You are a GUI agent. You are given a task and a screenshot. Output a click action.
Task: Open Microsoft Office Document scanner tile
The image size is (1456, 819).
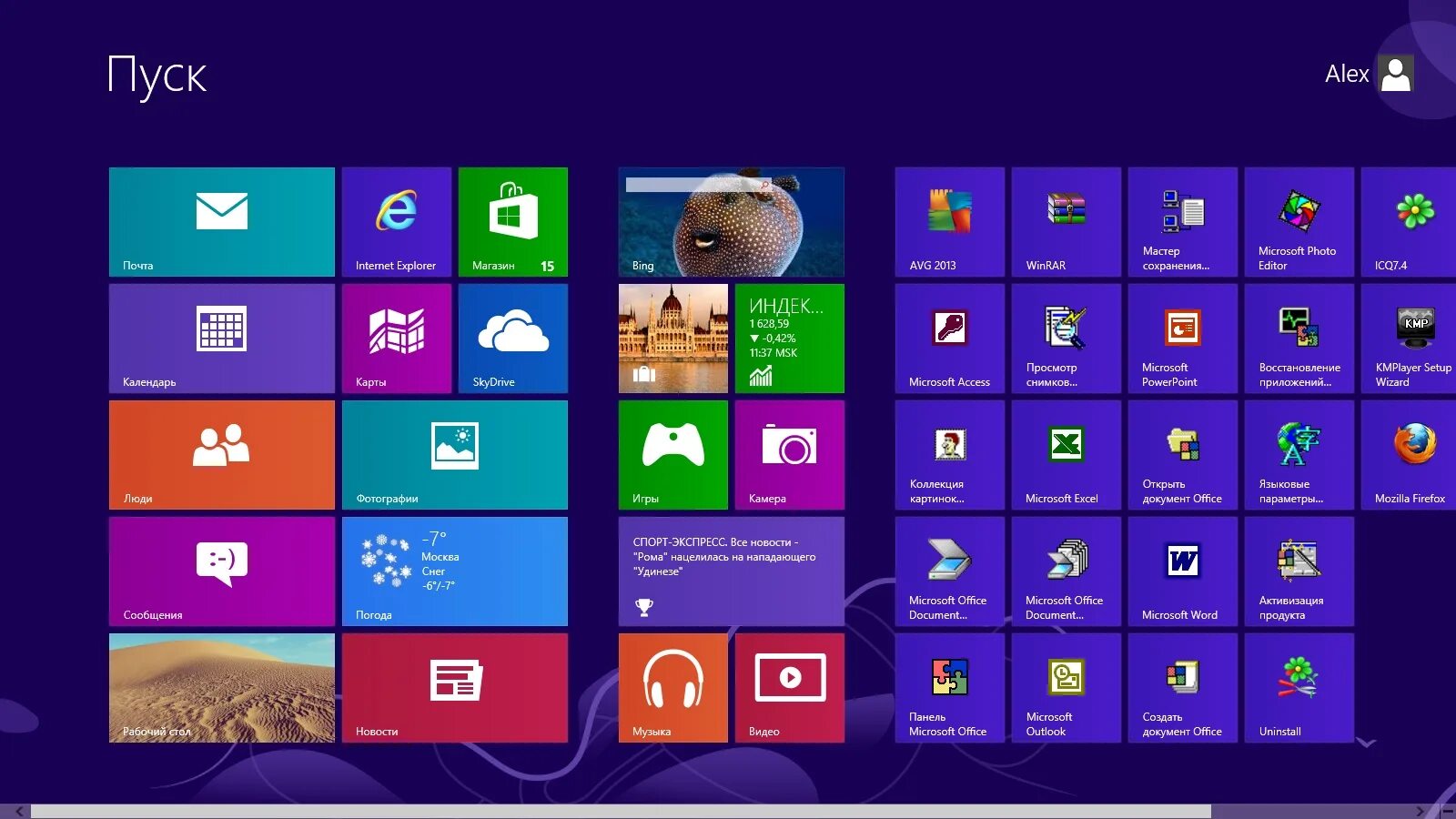(950, 571)
